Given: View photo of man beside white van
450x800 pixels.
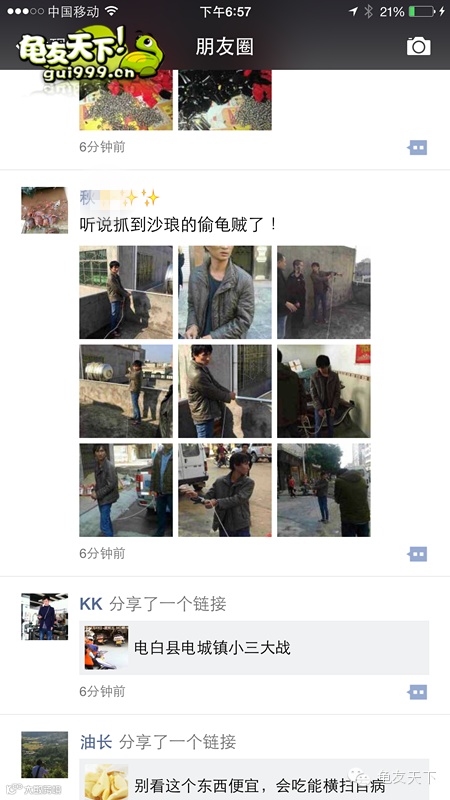Looking at the screenshot, I should click(x=225, y=490).
